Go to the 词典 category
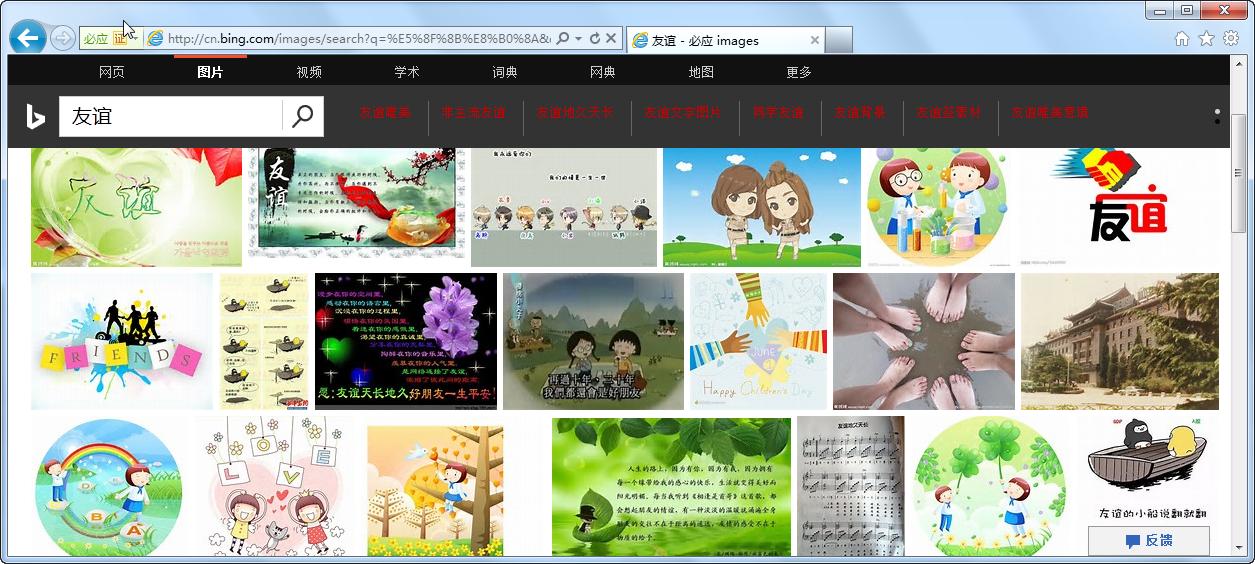 tap(505, 72)
